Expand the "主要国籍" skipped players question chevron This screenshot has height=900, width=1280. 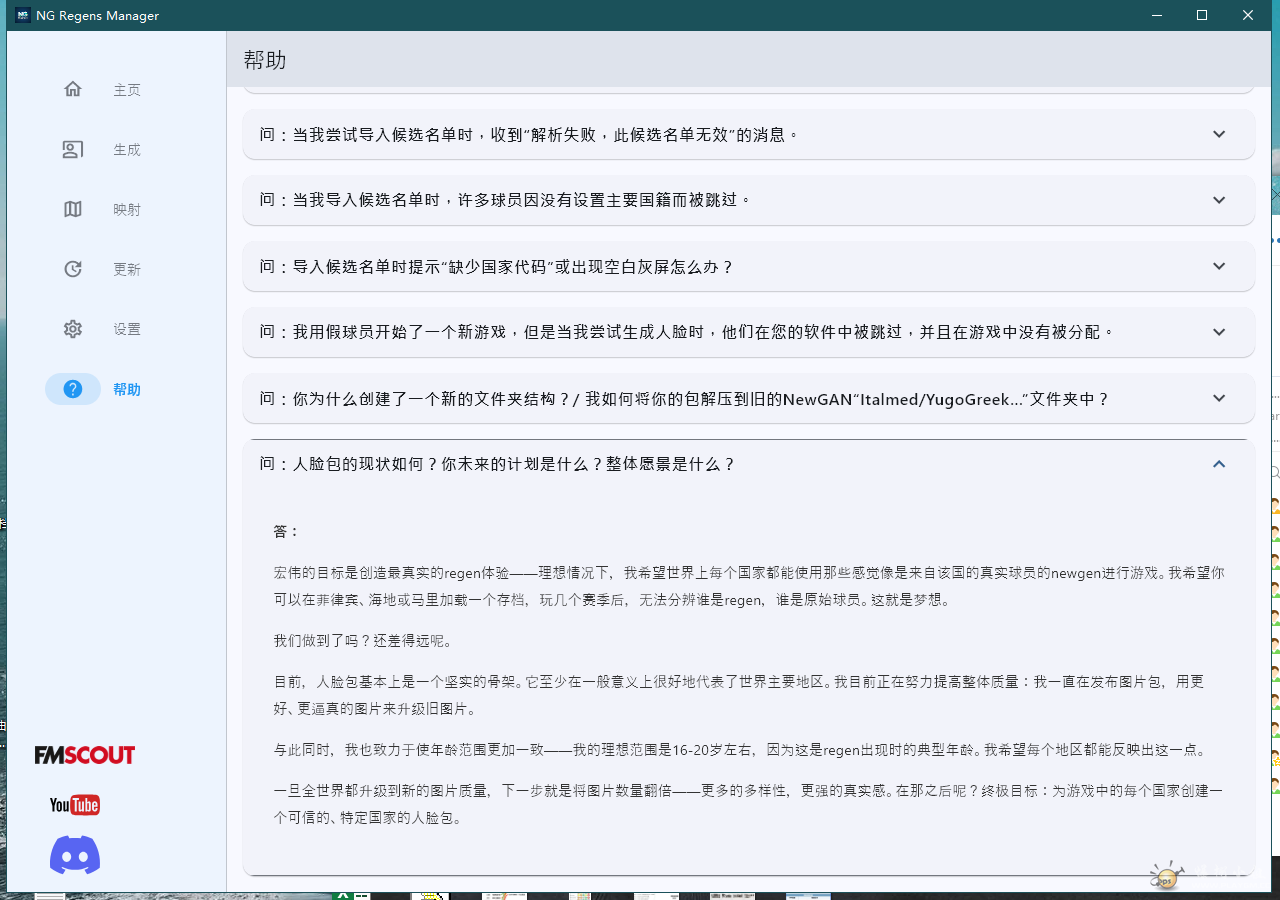click(1219, 200)
